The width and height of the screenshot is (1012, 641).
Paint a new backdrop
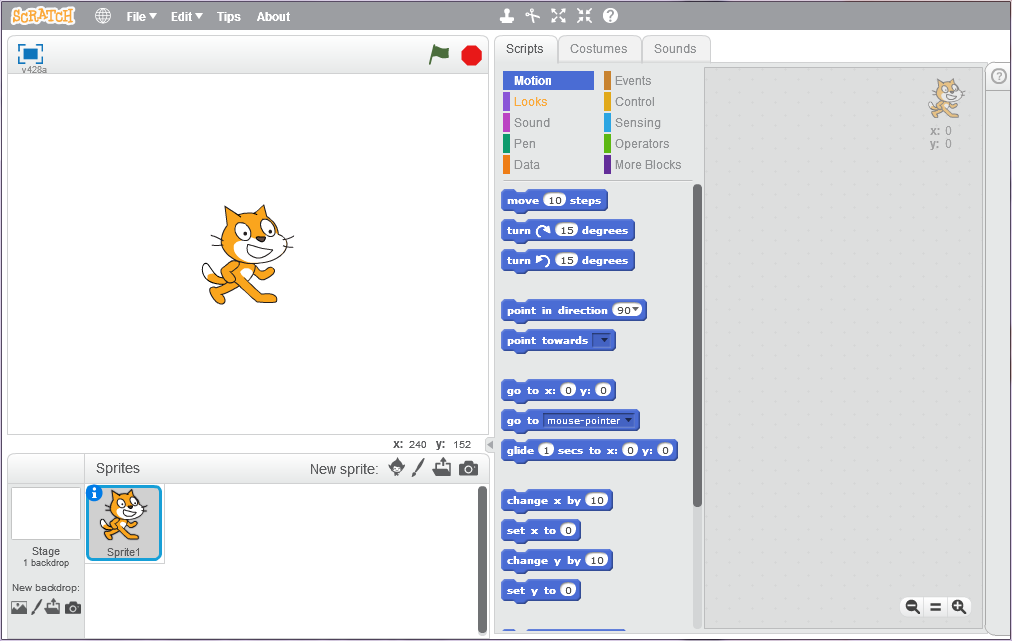click(x=36, y=607)
